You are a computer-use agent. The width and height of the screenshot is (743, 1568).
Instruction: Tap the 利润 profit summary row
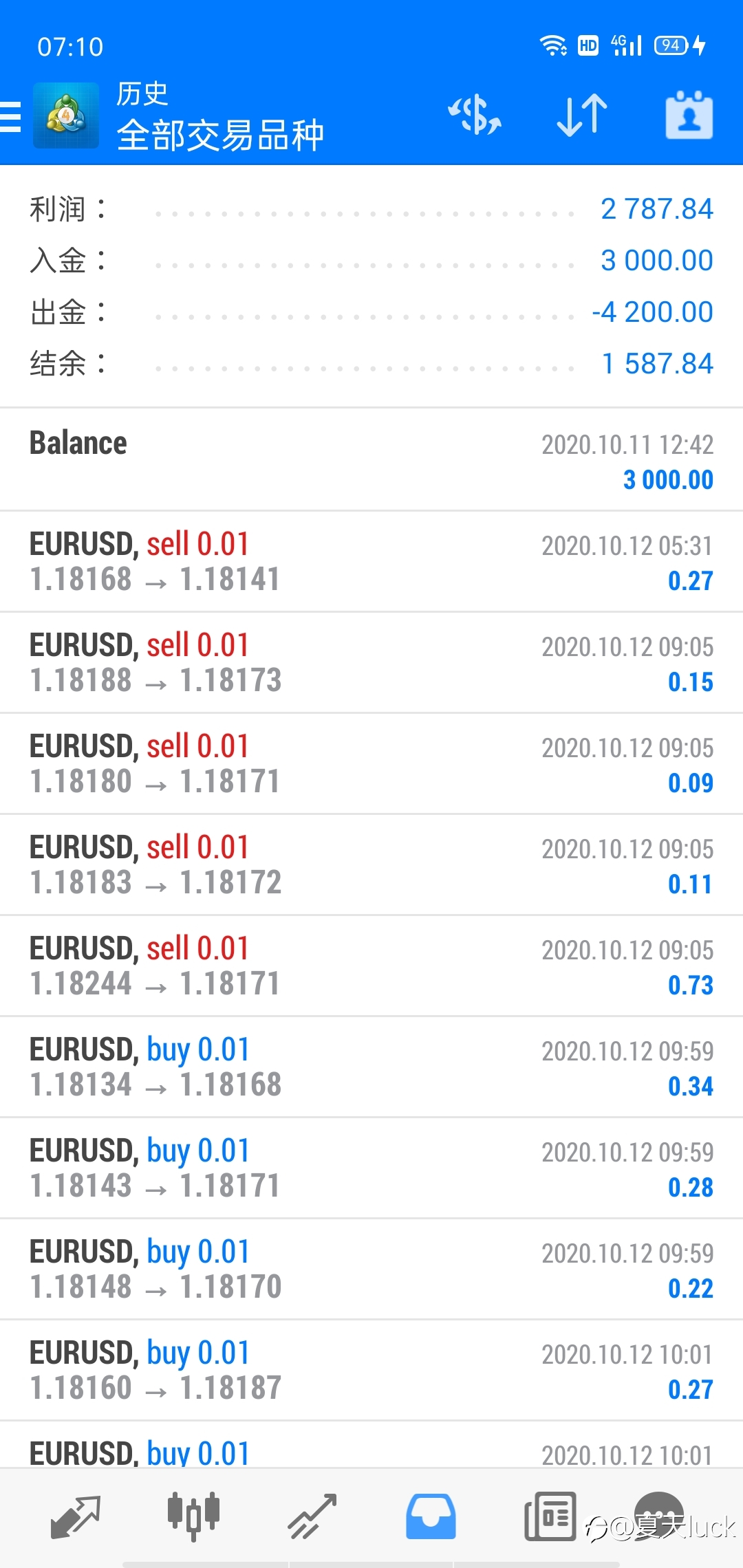371,209
